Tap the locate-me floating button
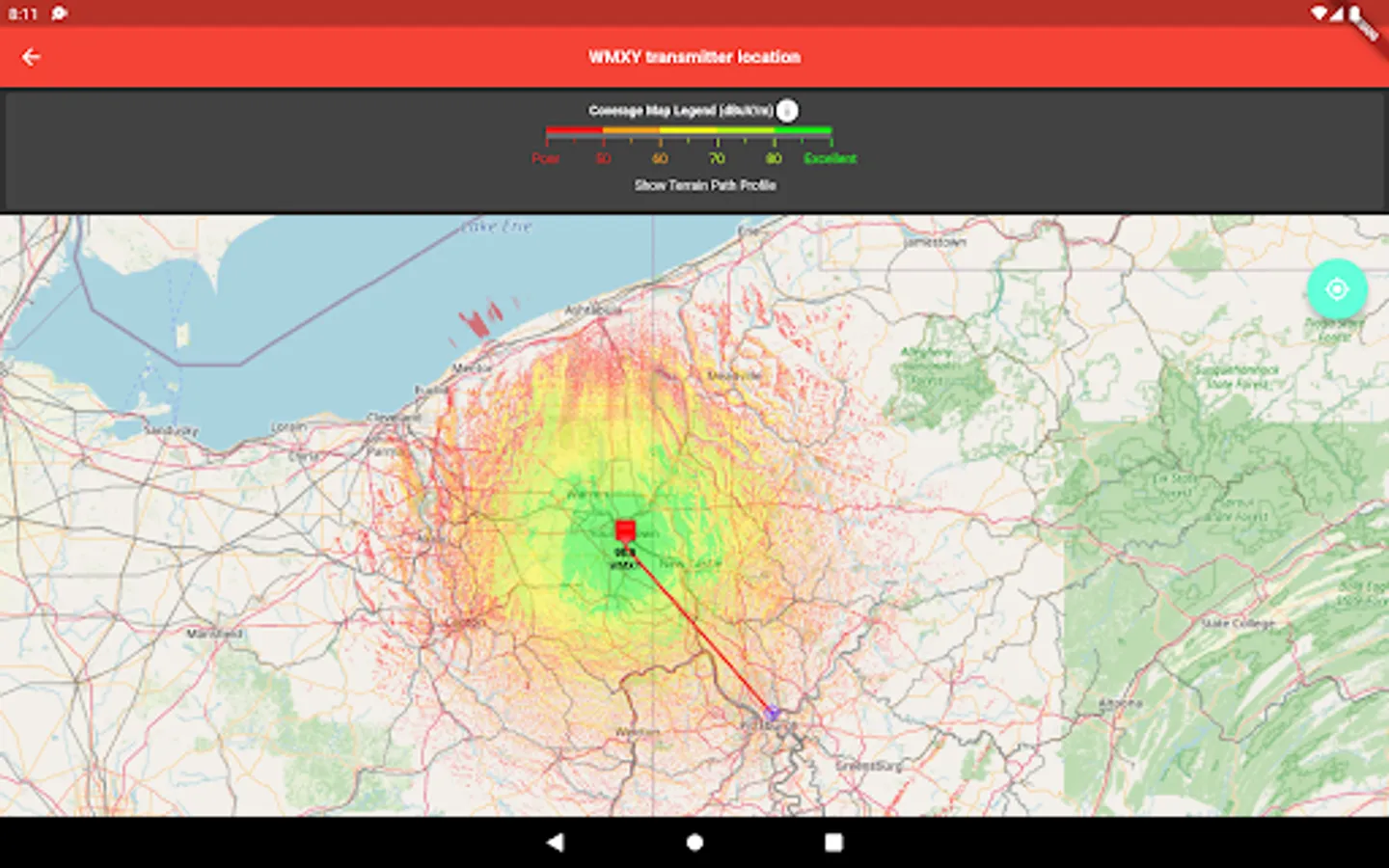1389x868 pixels. pos(1337,288)
